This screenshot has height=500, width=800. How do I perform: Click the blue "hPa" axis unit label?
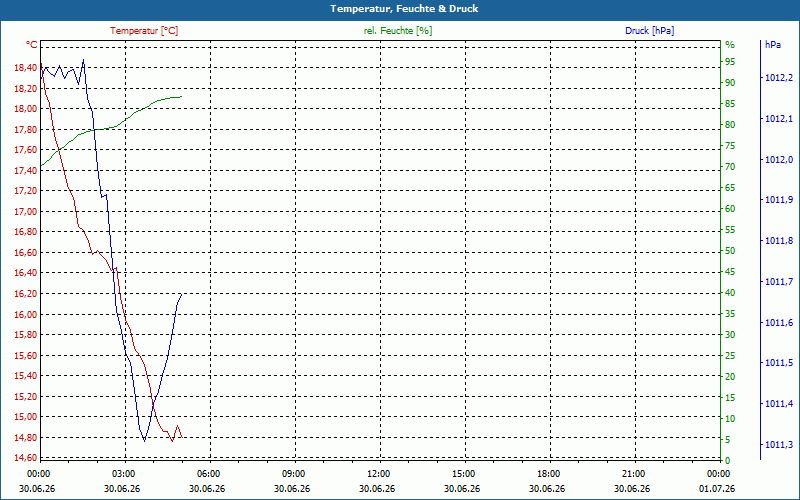click(773, 45)
